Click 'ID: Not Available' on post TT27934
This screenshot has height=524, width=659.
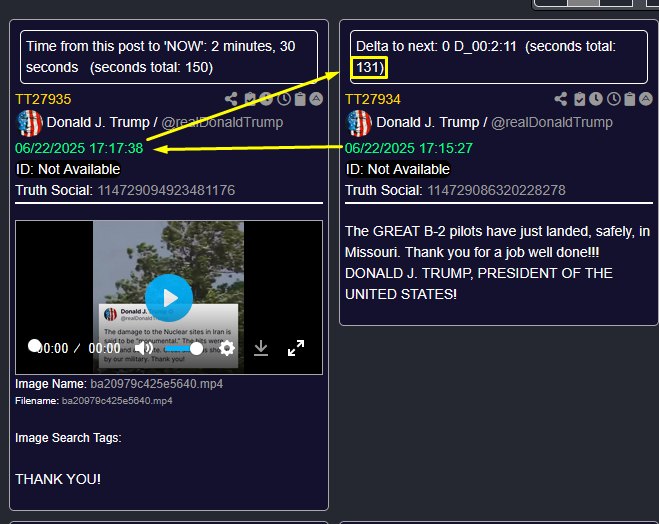pos(398,169)
